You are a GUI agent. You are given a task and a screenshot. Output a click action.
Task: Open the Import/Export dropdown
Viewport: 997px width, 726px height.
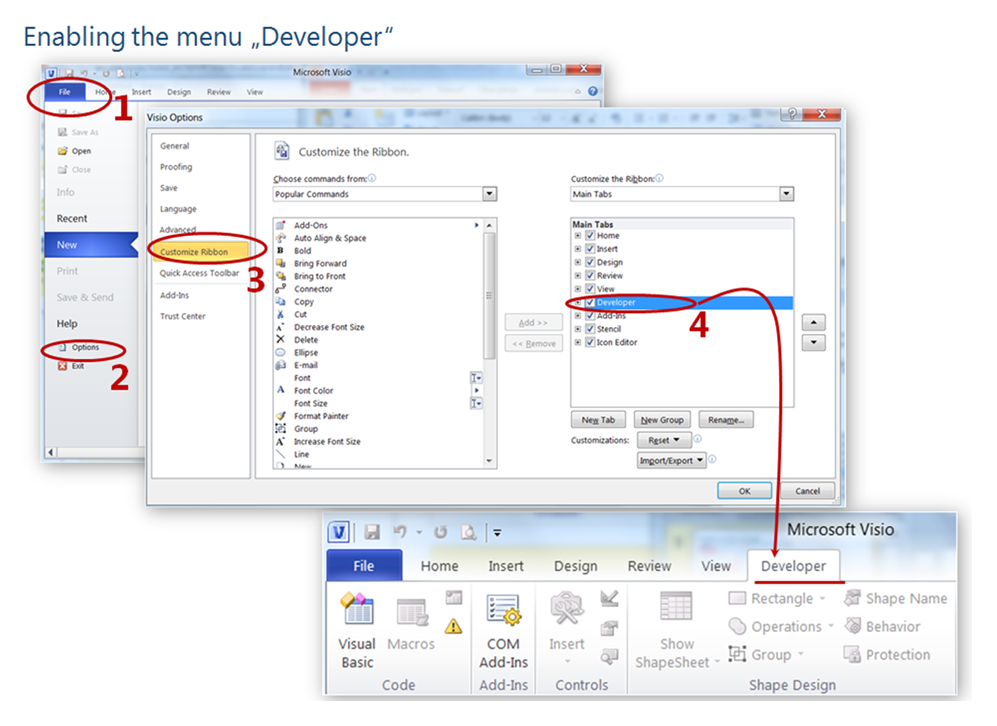[x=671, y=460]
